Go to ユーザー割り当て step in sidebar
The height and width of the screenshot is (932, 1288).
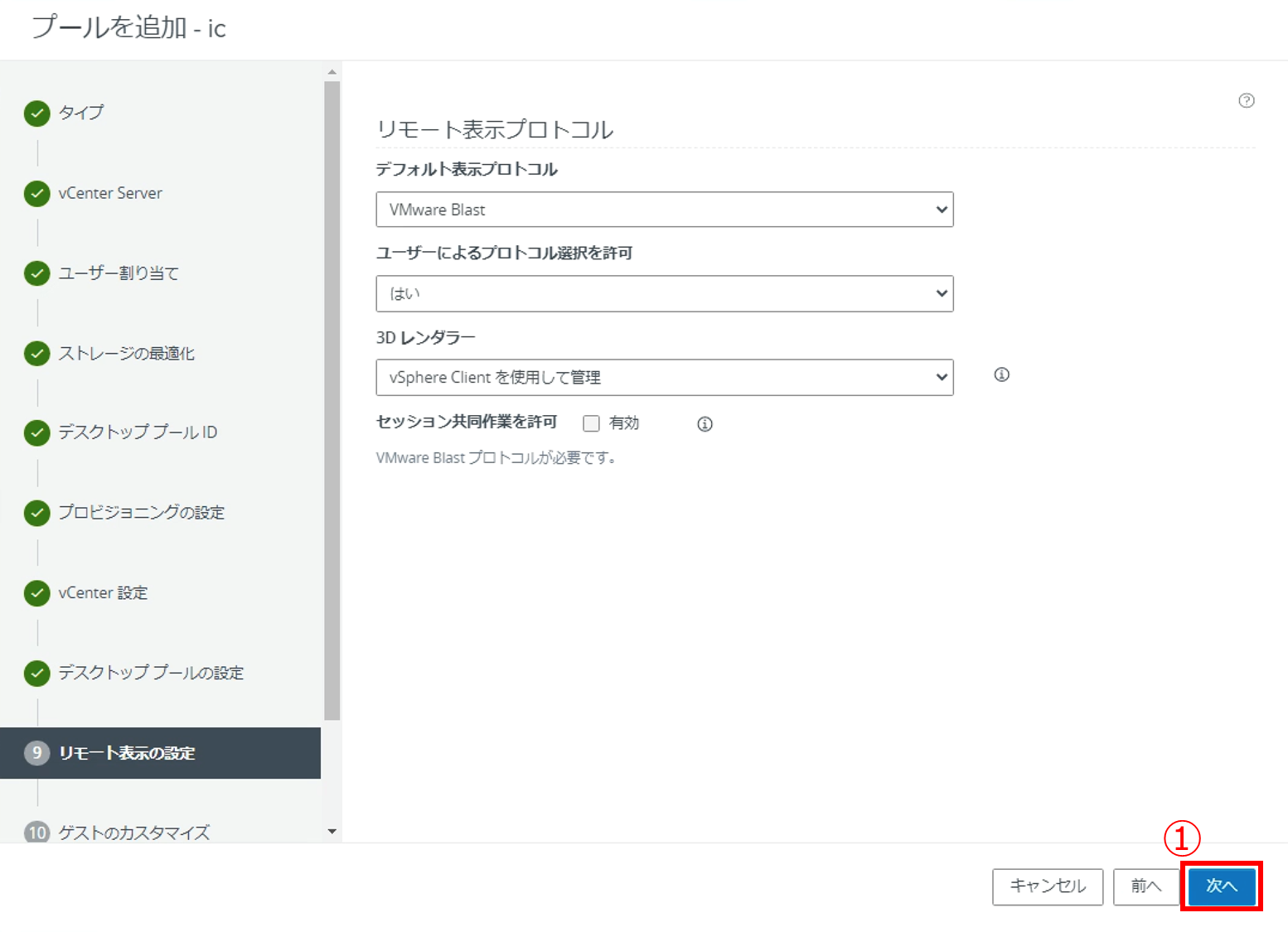pyautogui.click(x=119, y=273)
